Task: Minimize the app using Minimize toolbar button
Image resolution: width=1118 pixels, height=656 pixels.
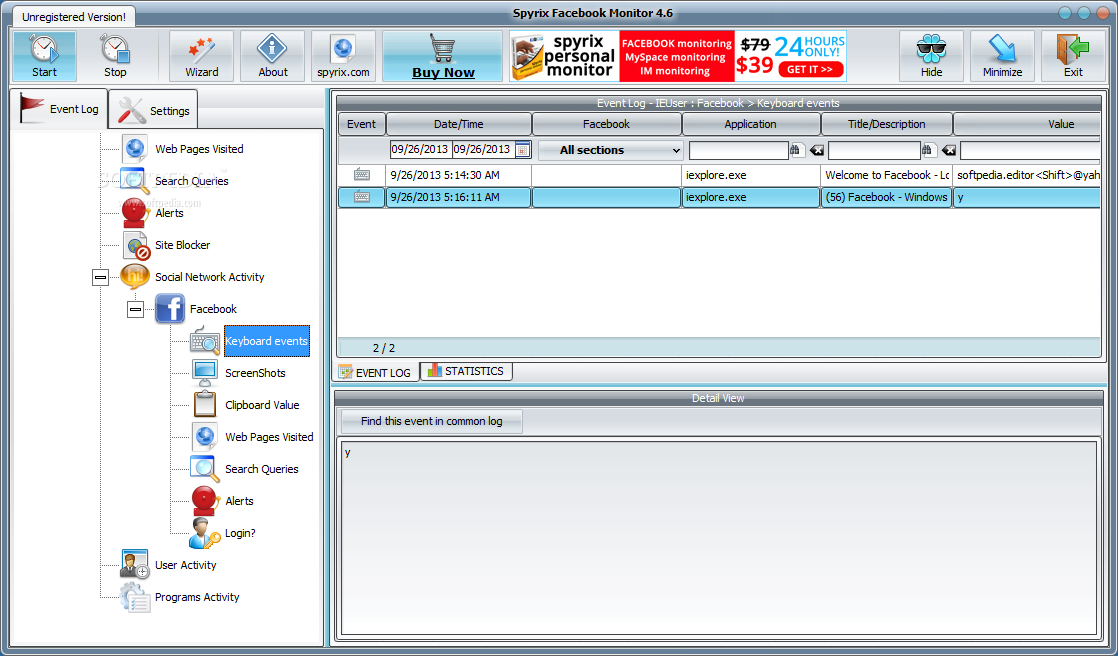Action: click(1002, 56)
